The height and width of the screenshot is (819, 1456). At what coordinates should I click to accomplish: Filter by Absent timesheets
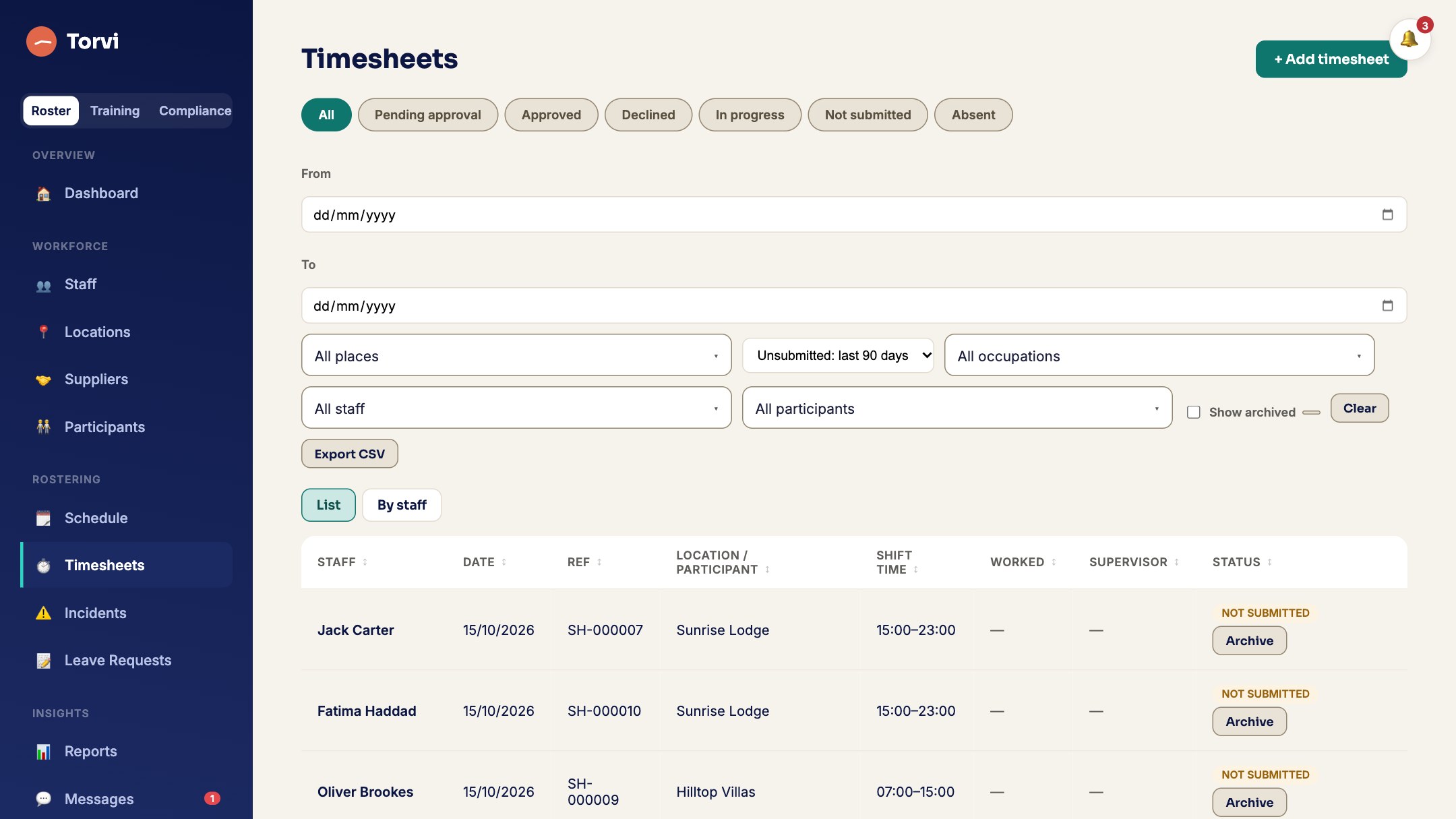click(x=973, y=115)
